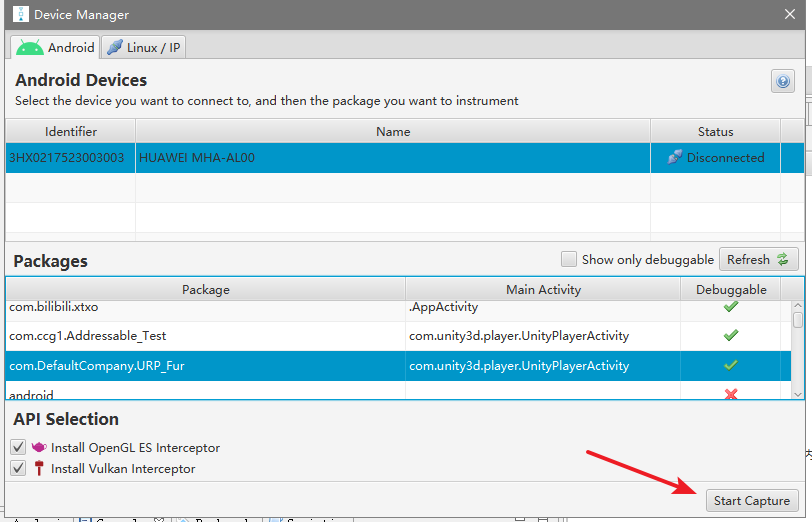The width and height of the screenshot is (812, 522).
Task: Open the Linux / IP tab
Action: [143, 48]
